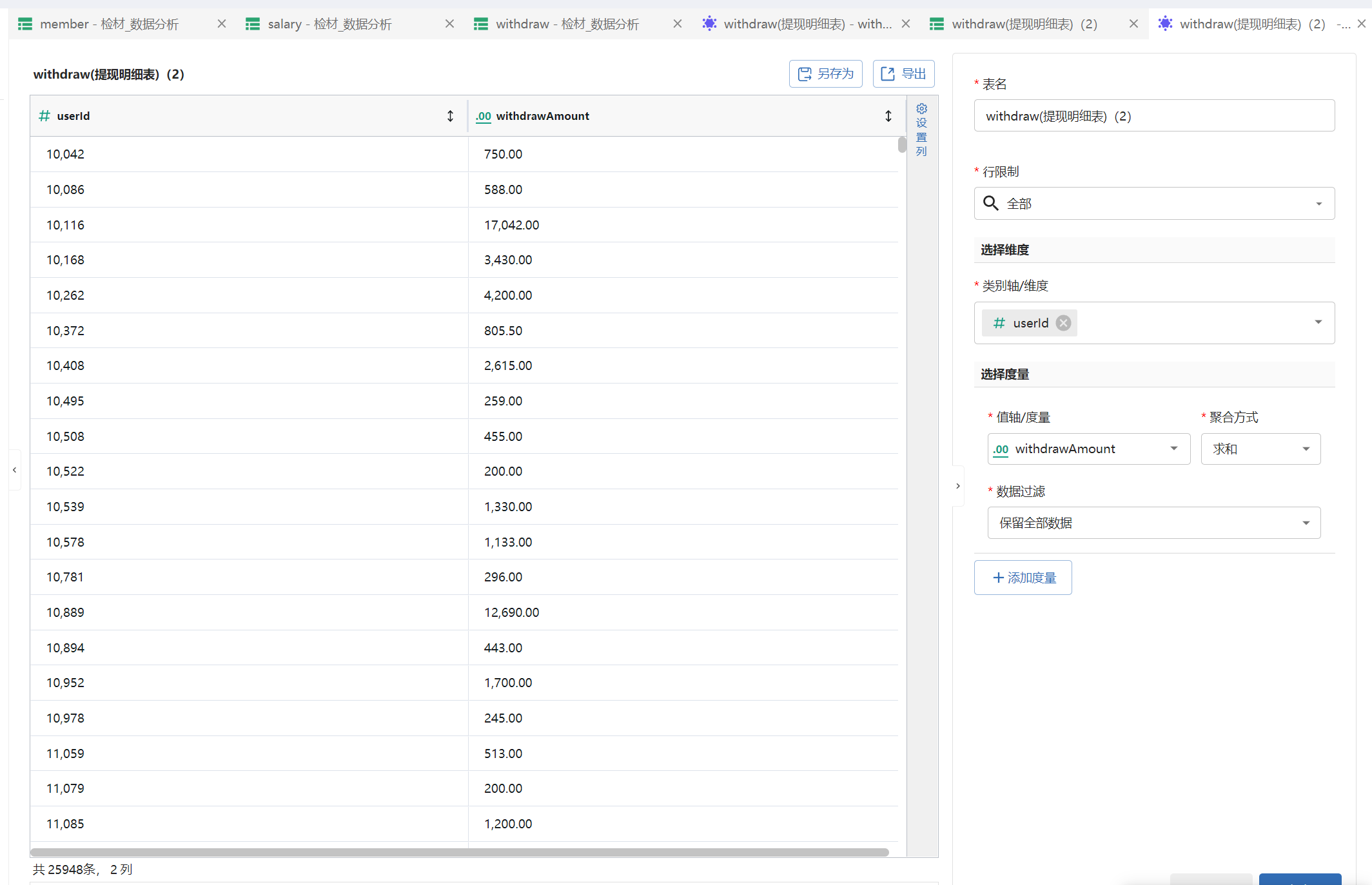Click the sort icon on userId column
1372x885 pixels.
(x=450, y=116)
